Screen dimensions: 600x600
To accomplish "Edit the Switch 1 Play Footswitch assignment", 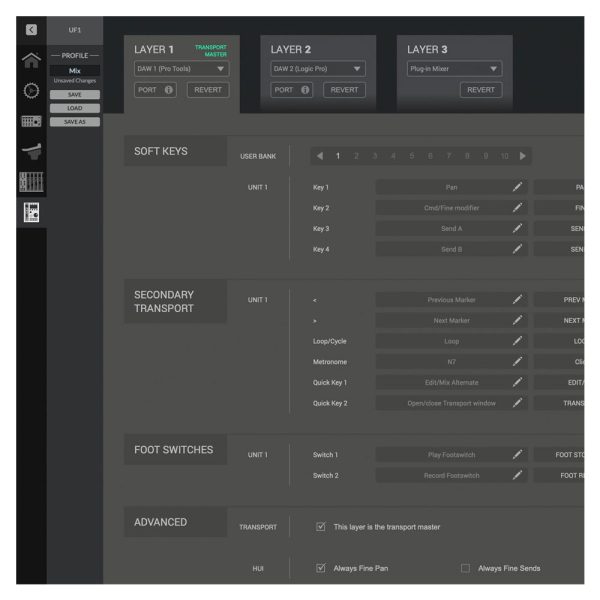I will pos(517,455).
